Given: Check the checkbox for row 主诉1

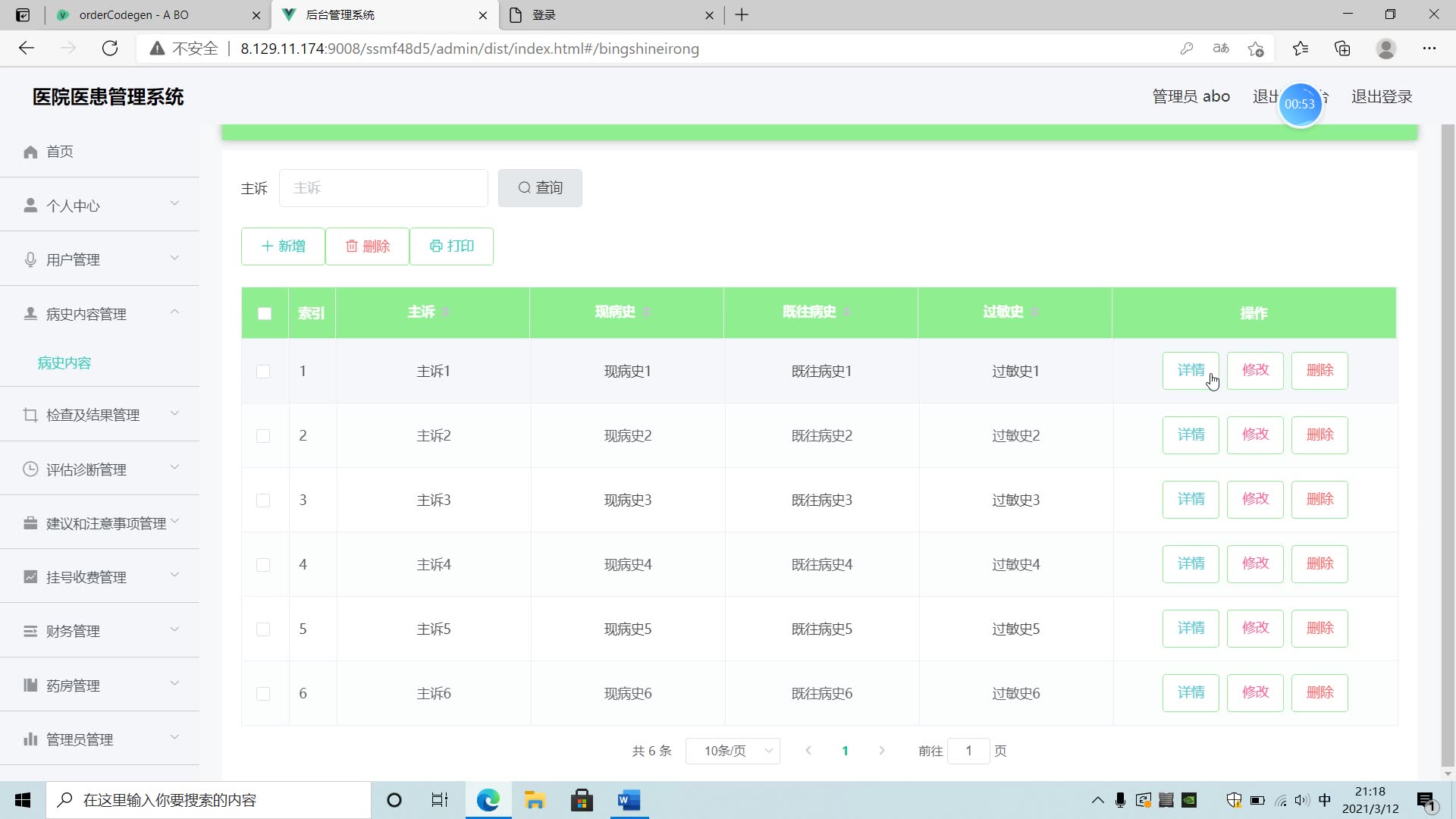Looking at the screenshot, I should point(263,372).
